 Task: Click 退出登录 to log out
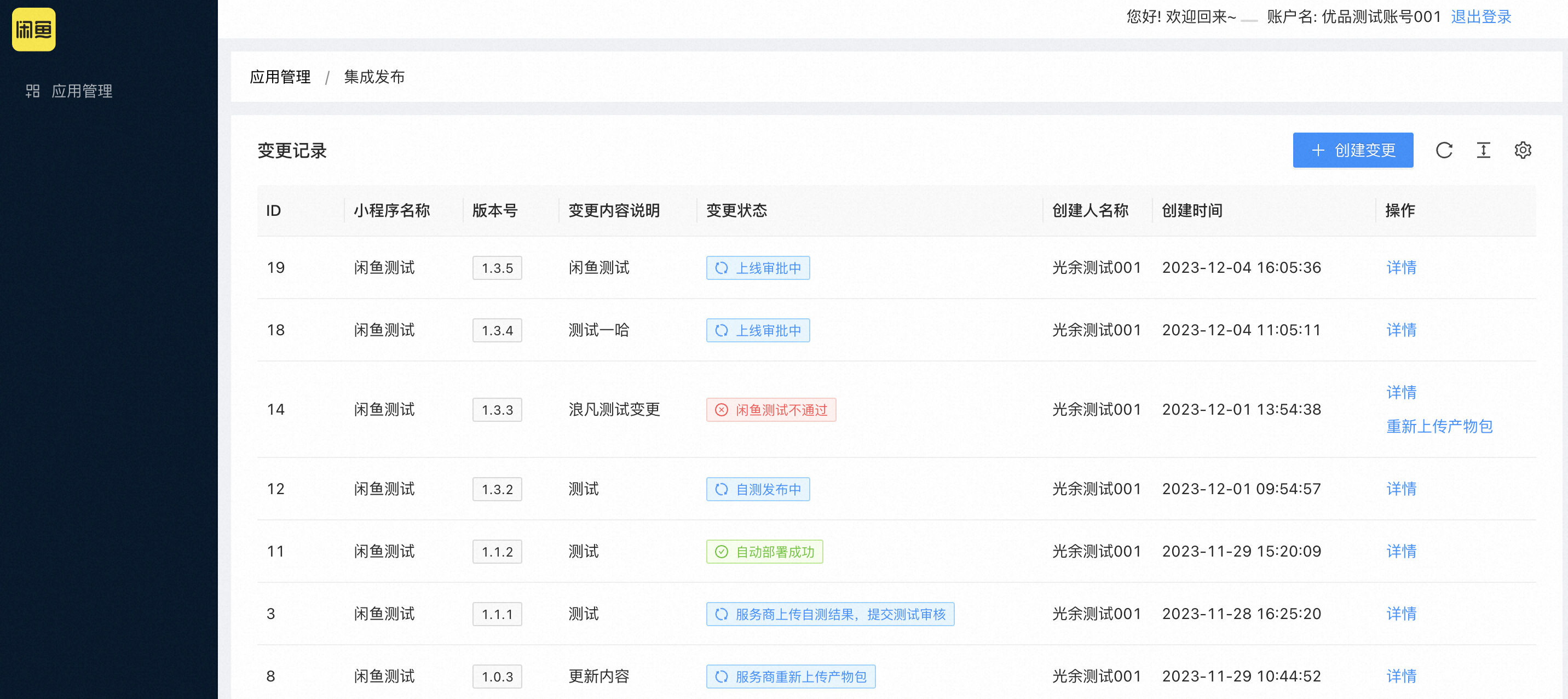(1480, 17)
